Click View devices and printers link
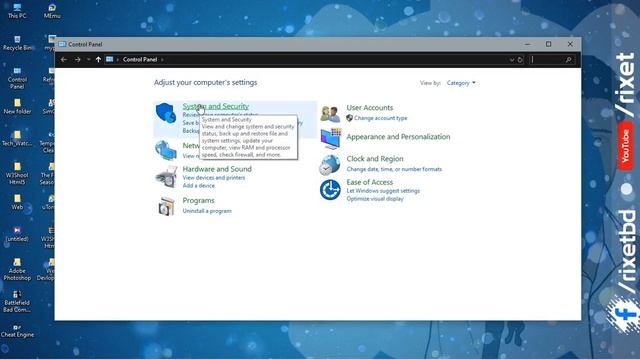Screen dimensions: 640x360 (x=213, y=178)
